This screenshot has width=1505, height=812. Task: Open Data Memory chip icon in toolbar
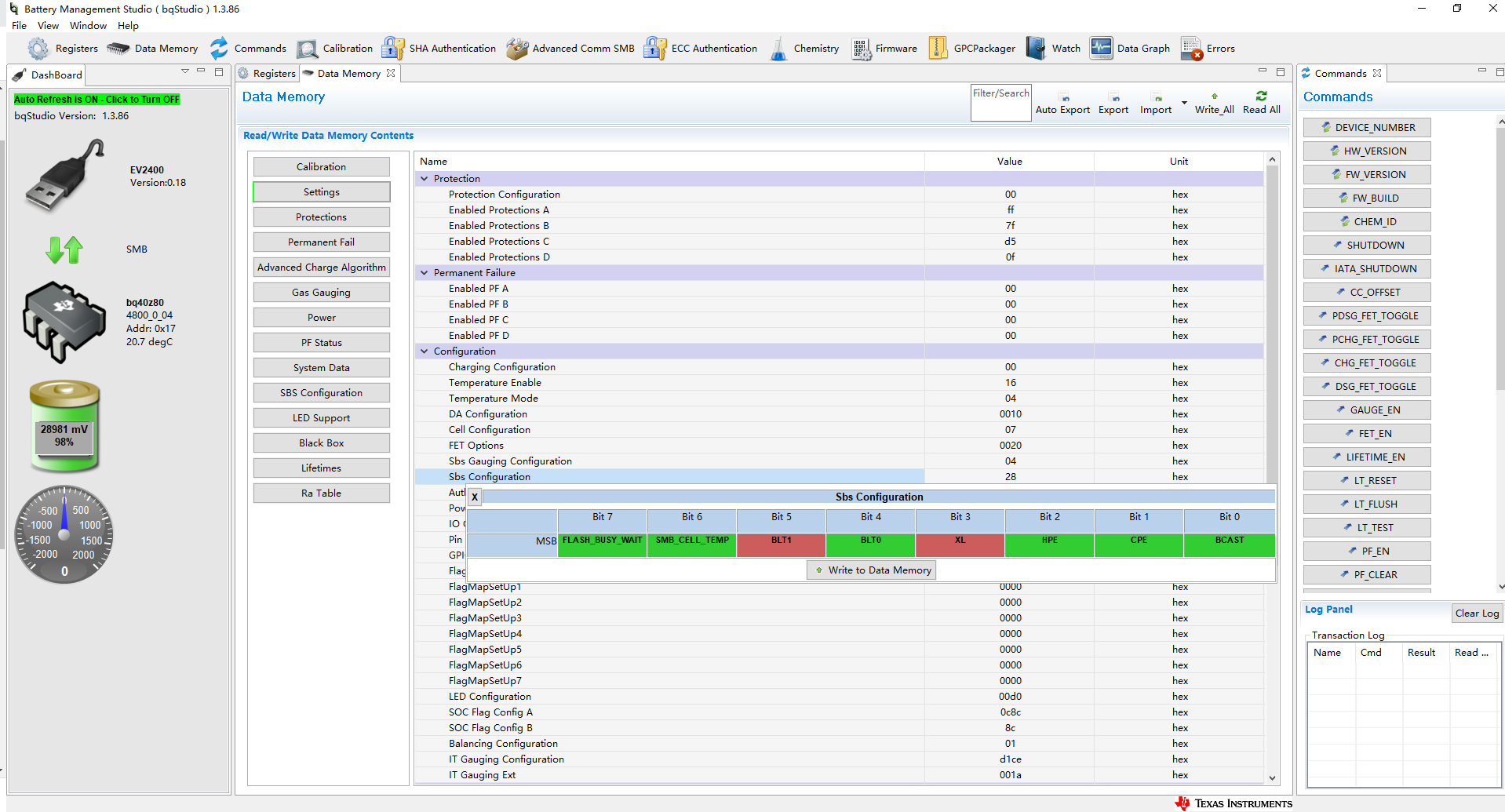coord(118,49)
